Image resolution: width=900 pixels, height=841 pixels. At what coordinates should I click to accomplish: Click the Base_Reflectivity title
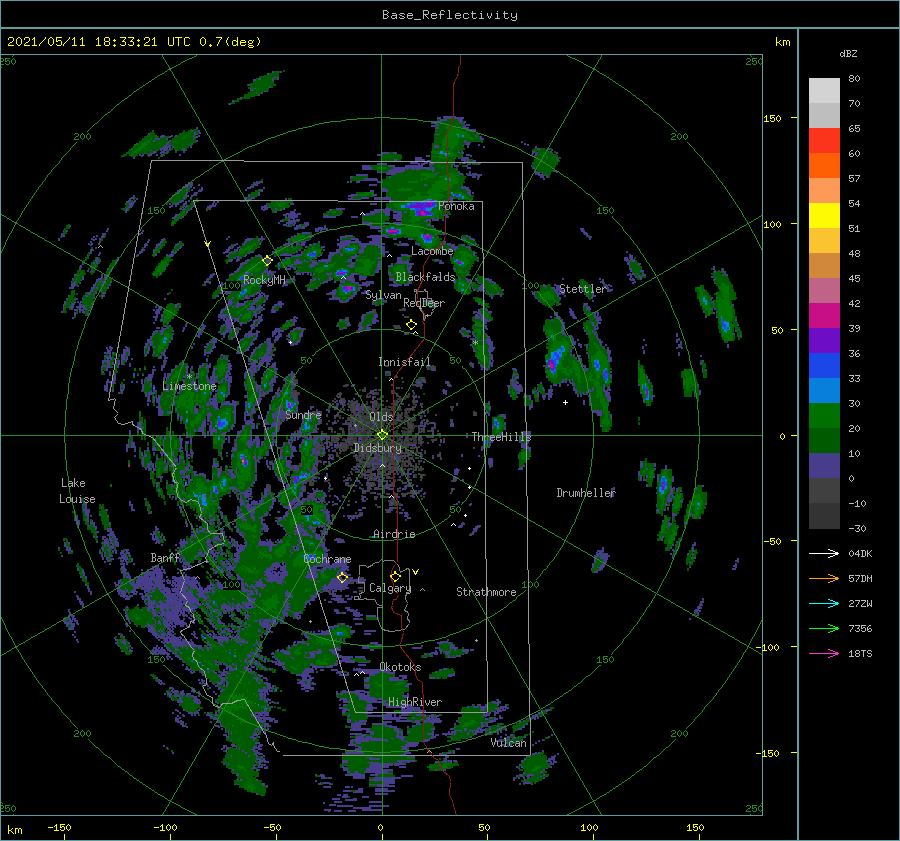point(450,15)
